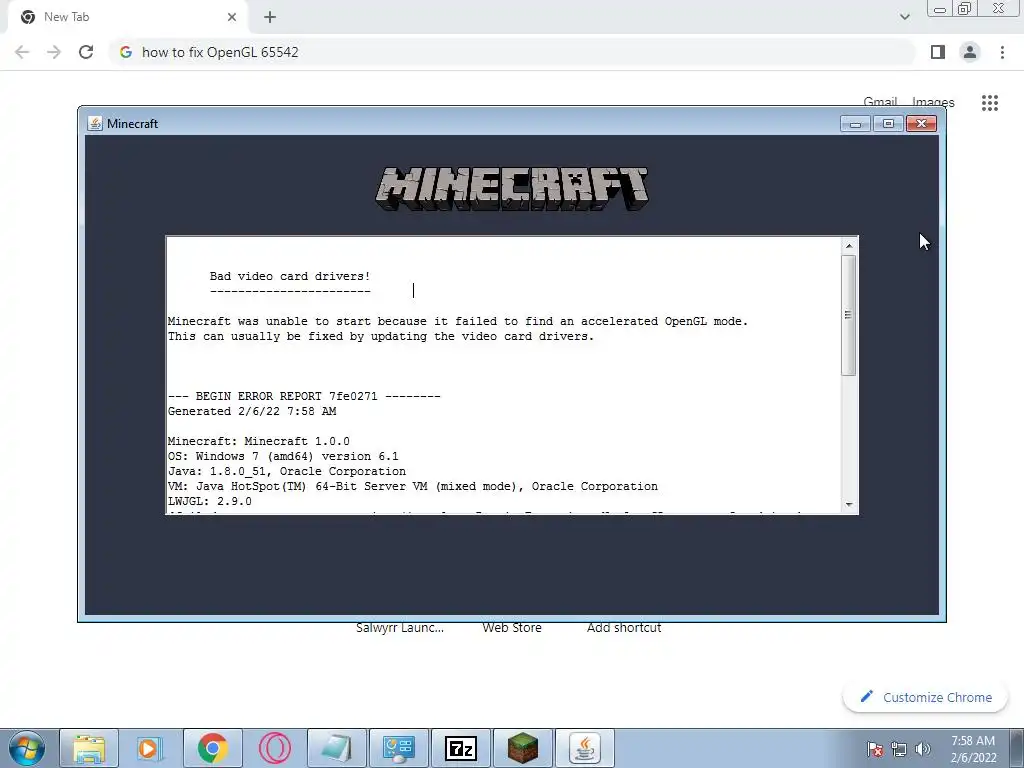
Task: Click the error report scrollbar thumb
Action: pos(849,315)
